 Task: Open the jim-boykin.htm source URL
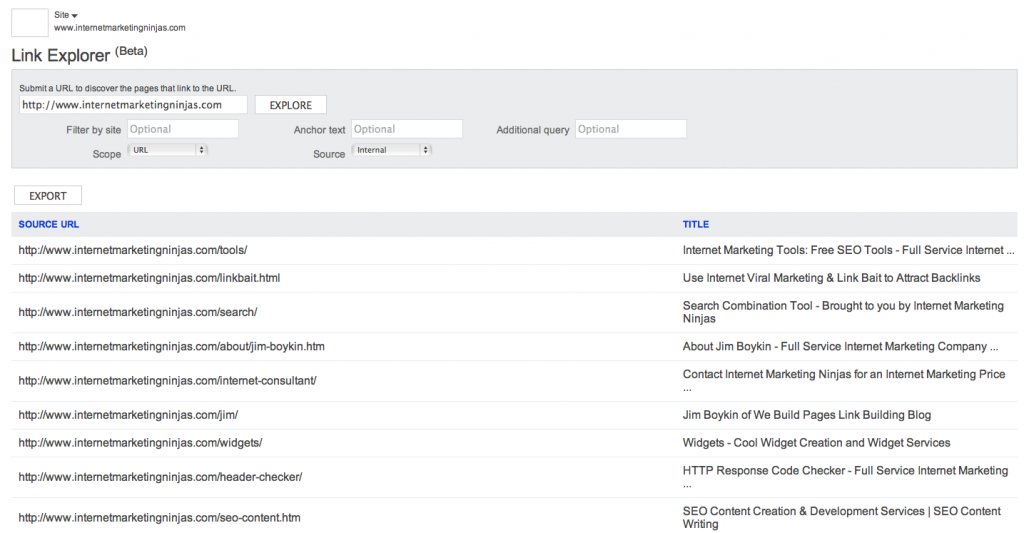point(171,346)
